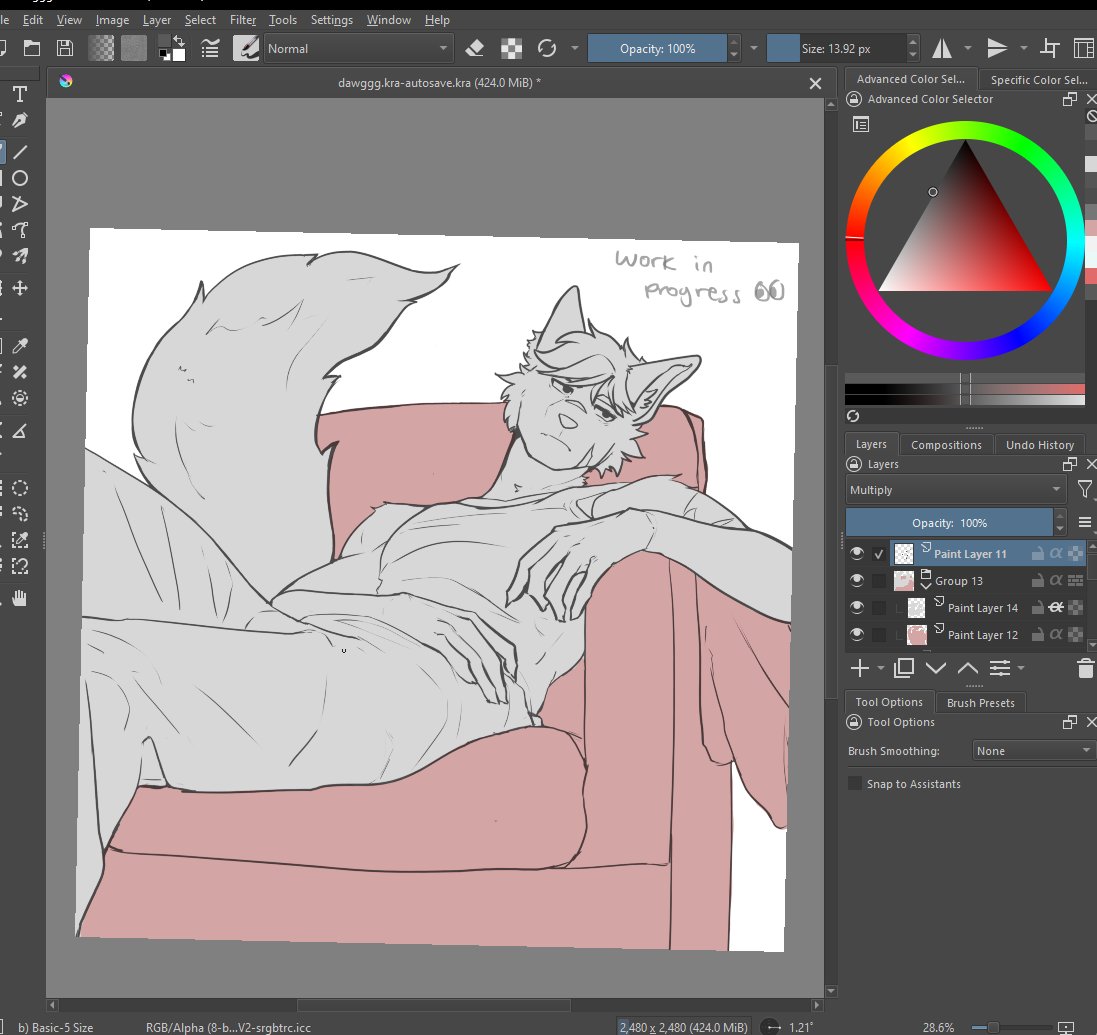The width and height of the screenshot is (1097, 1035).
Task: Open the Settings menu
Action: click(x=332, y=20)
